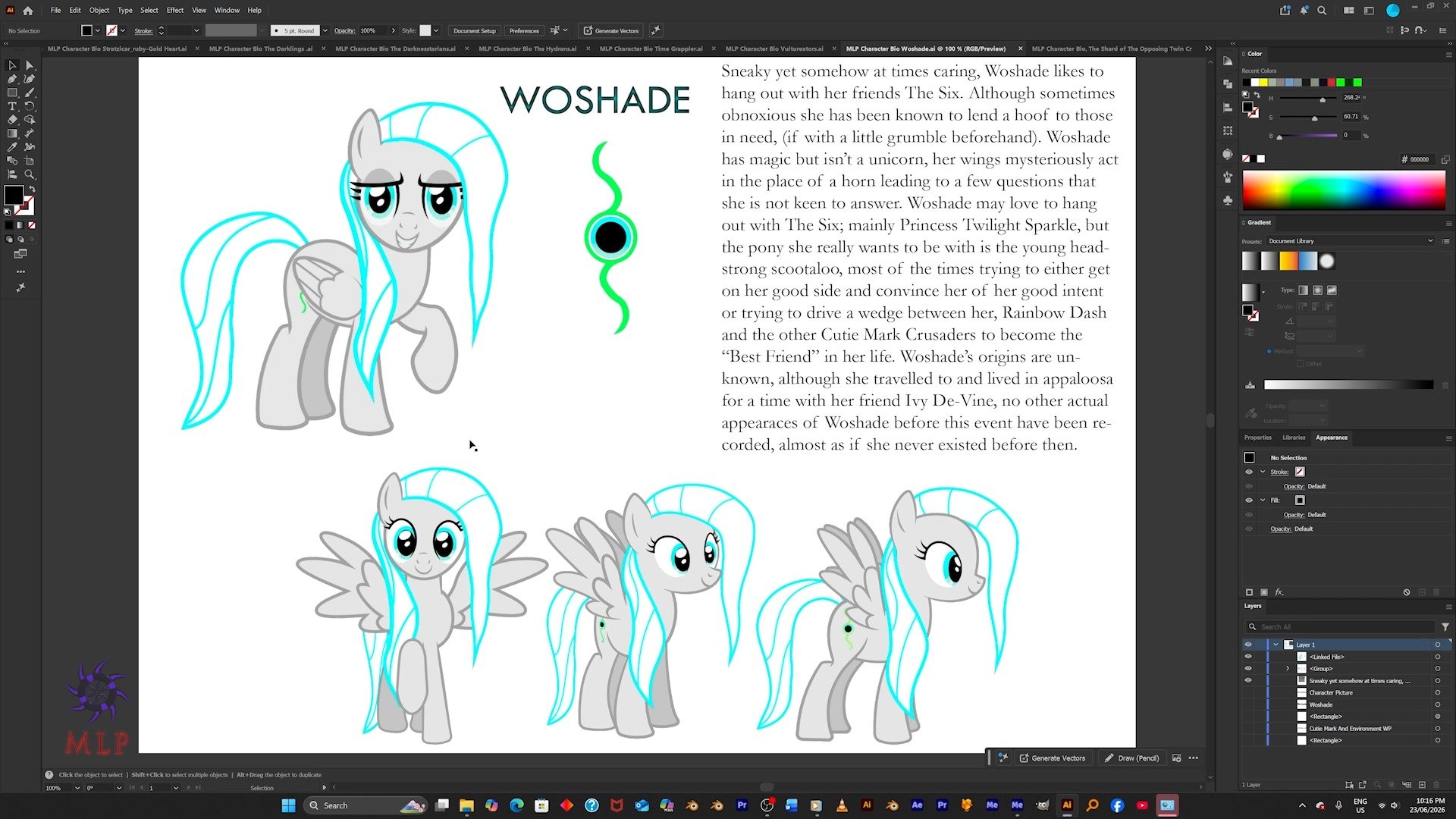Toggle Fill visibility eye in Appearance

[1249, 500]
